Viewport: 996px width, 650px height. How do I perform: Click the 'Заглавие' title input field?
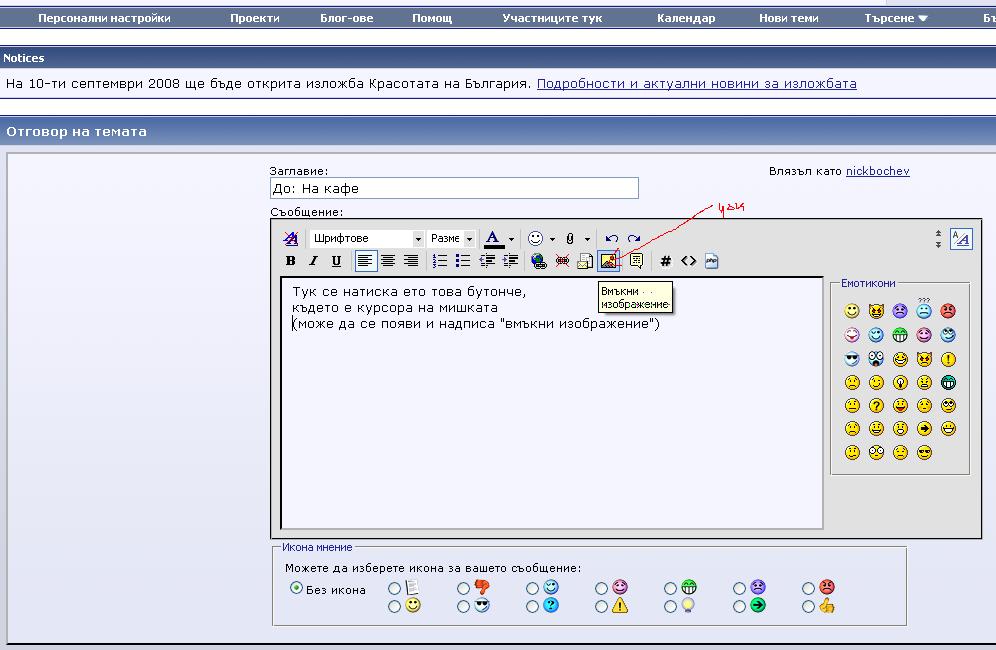(454, 188)
